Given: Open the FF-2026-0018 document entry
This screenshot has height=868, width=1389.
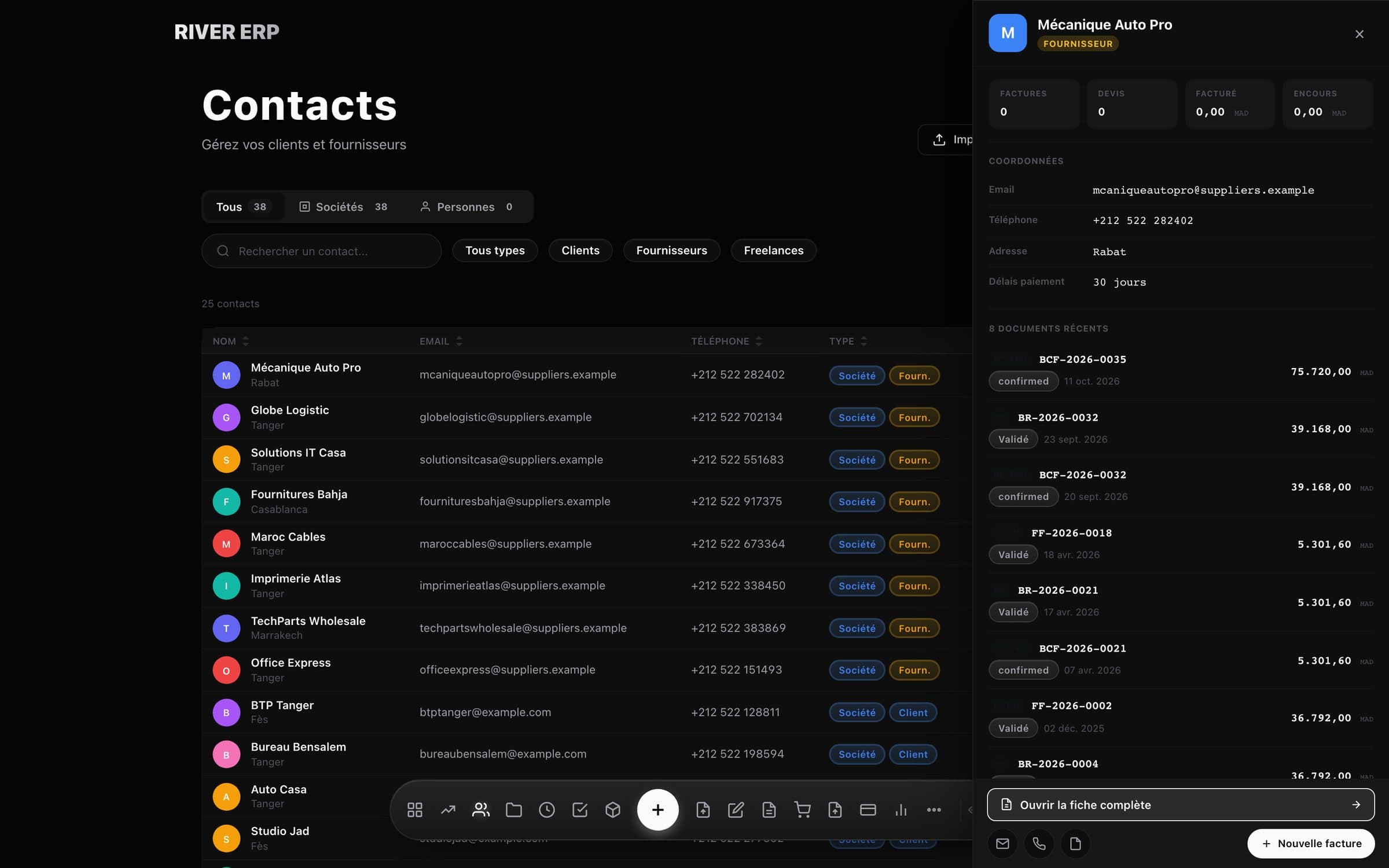Looking at the screenshot, I should [1181, 544].
